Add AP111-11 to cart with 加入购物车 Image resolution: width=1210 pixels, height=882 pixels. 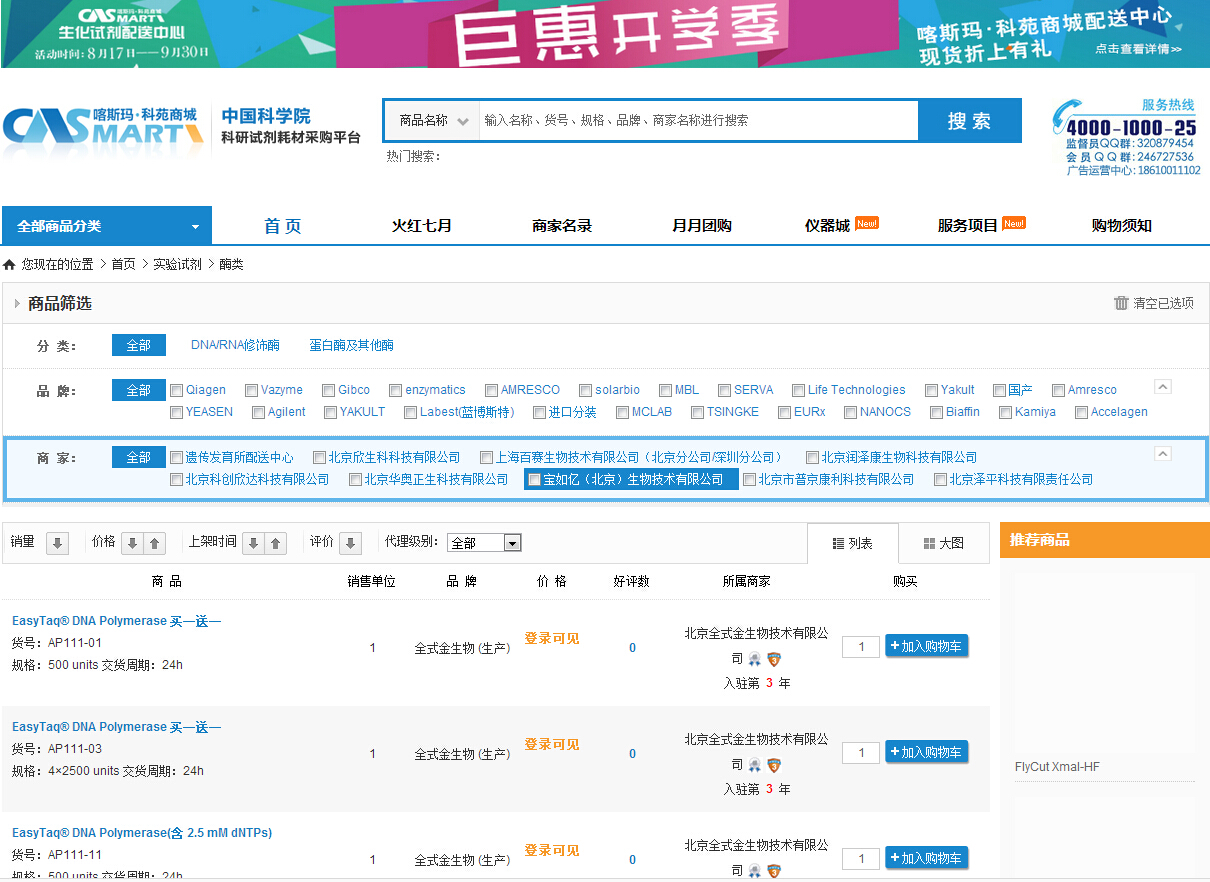click(x=927, y=858)
